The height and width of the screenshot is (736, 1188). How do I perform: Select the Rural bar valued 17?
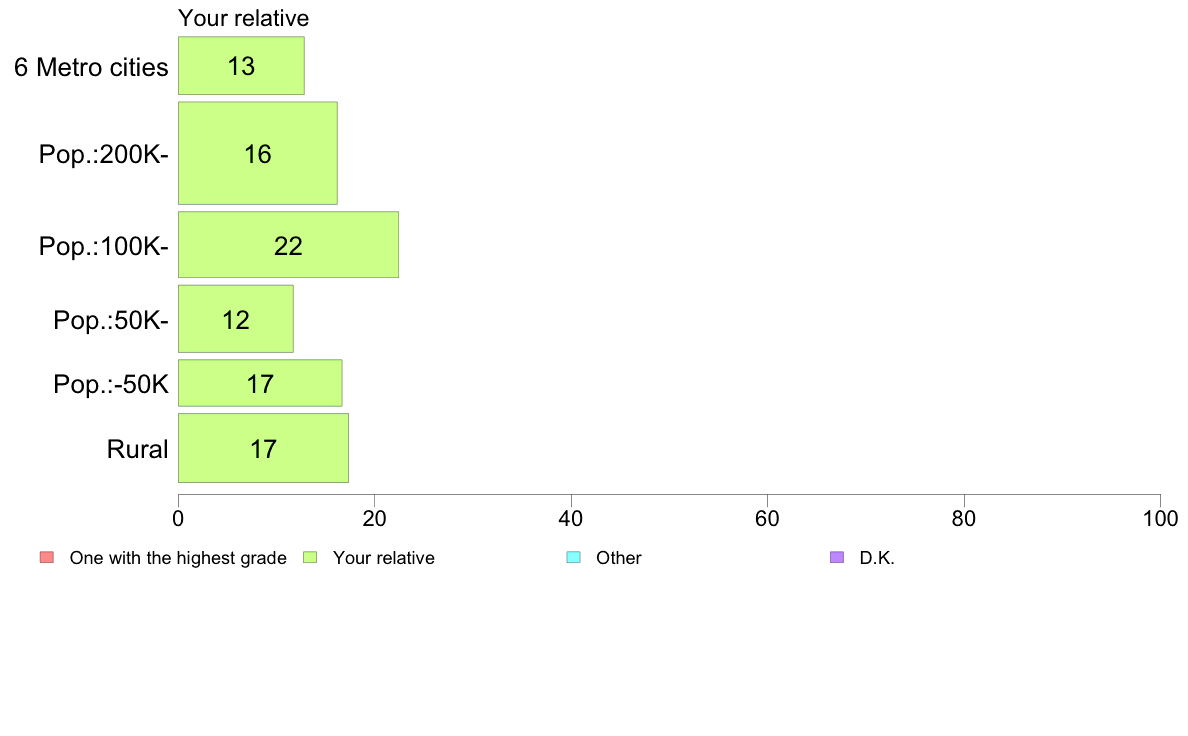click(x=263, y=448)
